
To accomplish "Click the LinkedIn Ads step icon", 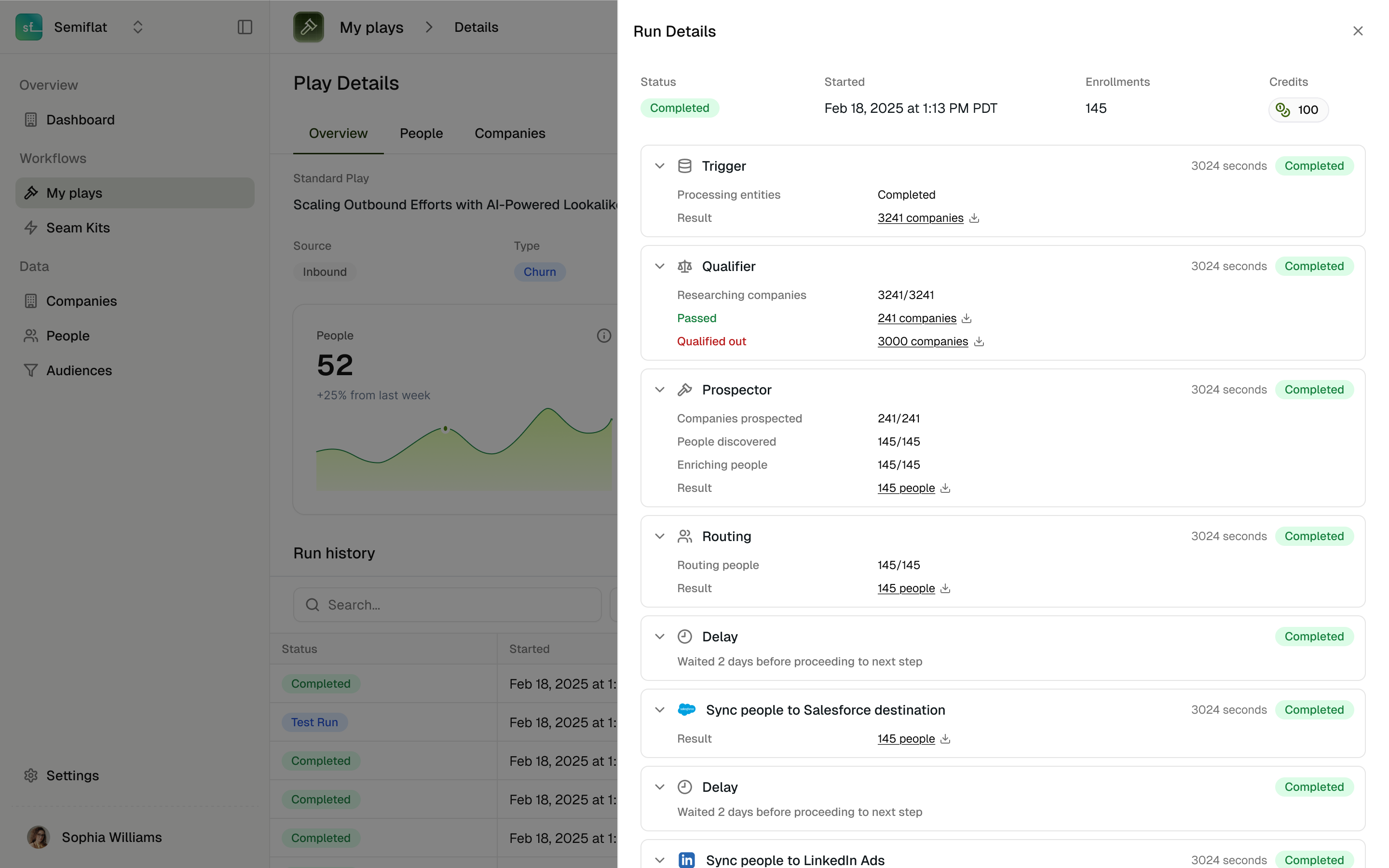I will tap(686, 859).
